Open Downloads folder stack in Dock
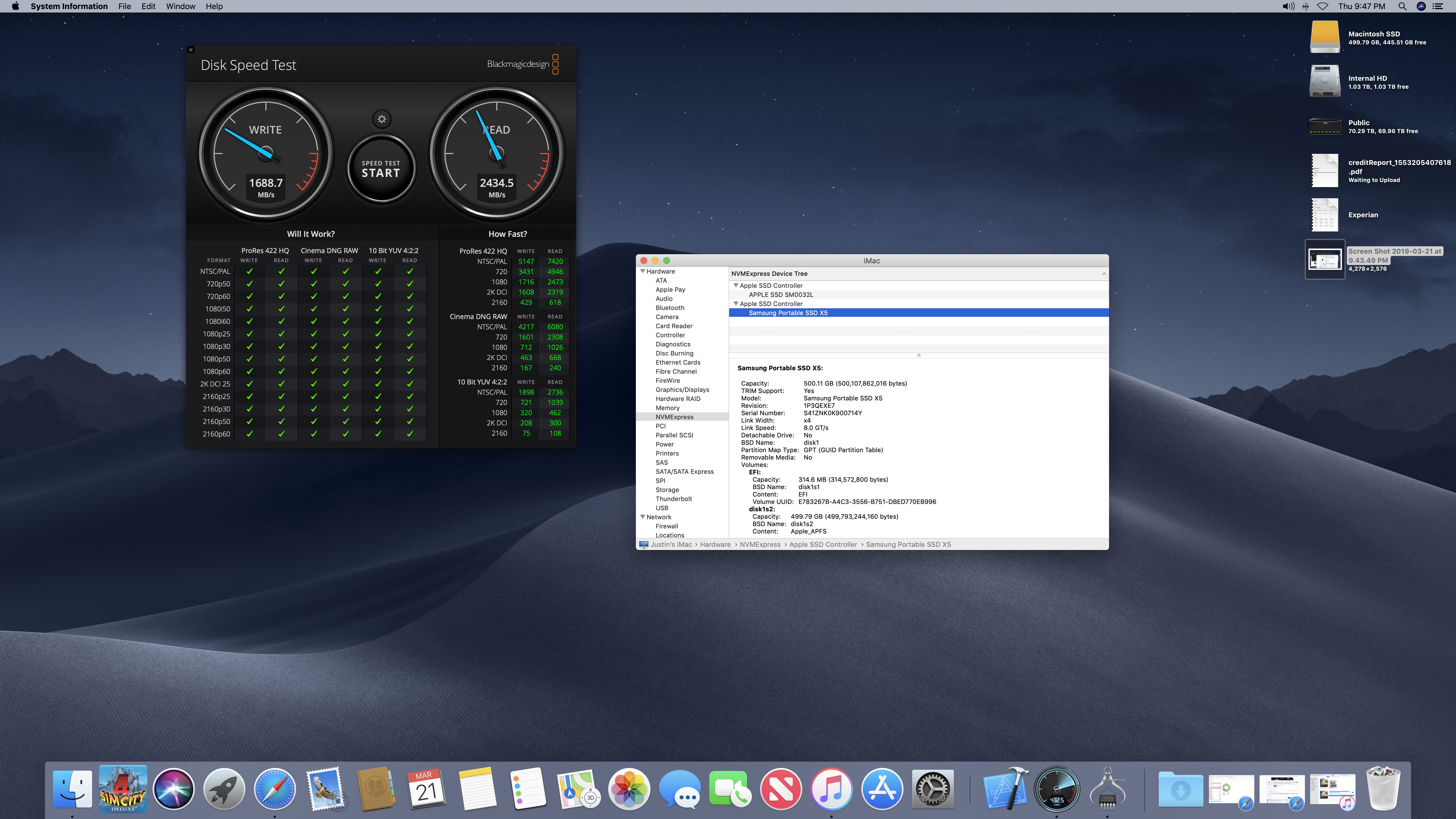Viewport: 1456px width, 819px height. [1181, 789]
